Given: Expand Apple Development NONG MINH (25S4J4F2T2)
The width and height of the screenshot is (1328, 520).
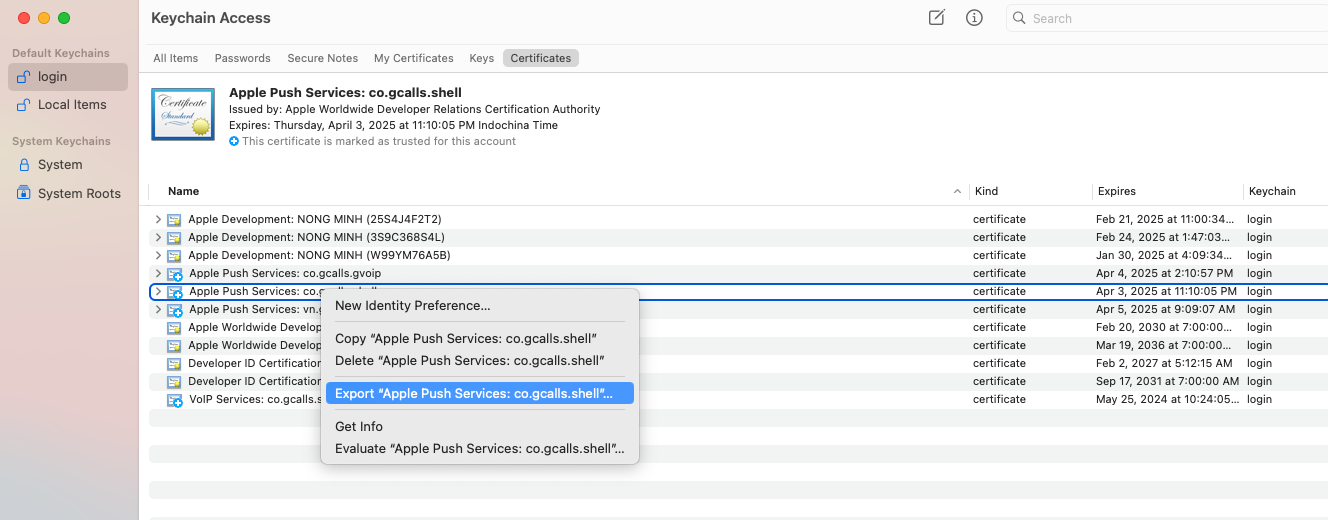Looking at the screenshot, I should (x=158, y=219).
